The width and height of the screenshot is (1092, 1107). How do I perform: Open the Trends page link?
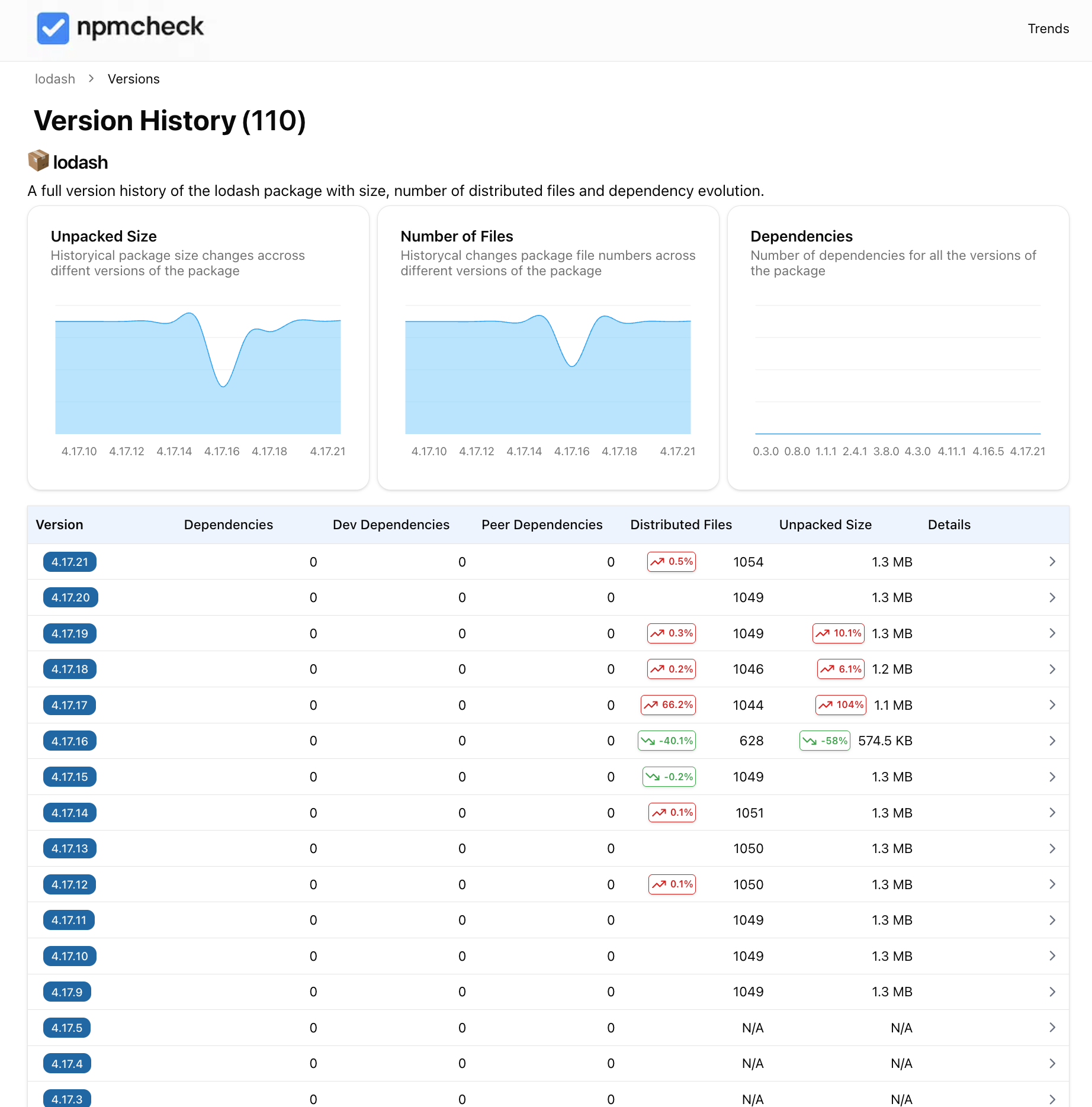[x=1048, y=28]
